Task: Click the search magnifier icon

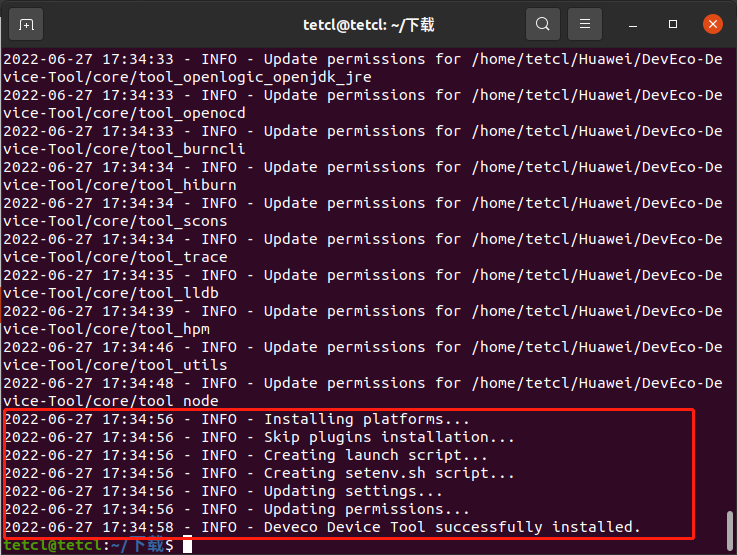Action: 542,24
